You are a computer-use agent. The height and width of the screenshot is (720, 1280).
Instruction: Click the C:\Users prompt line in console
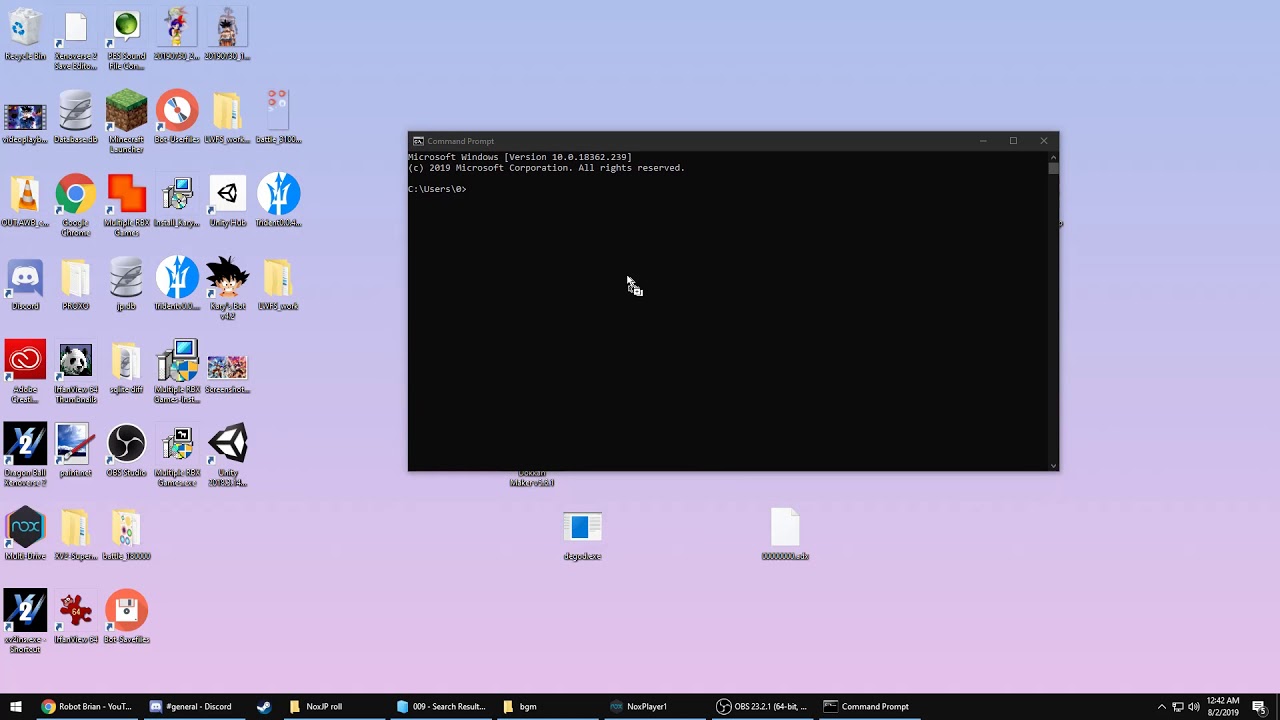click(437, 189)
